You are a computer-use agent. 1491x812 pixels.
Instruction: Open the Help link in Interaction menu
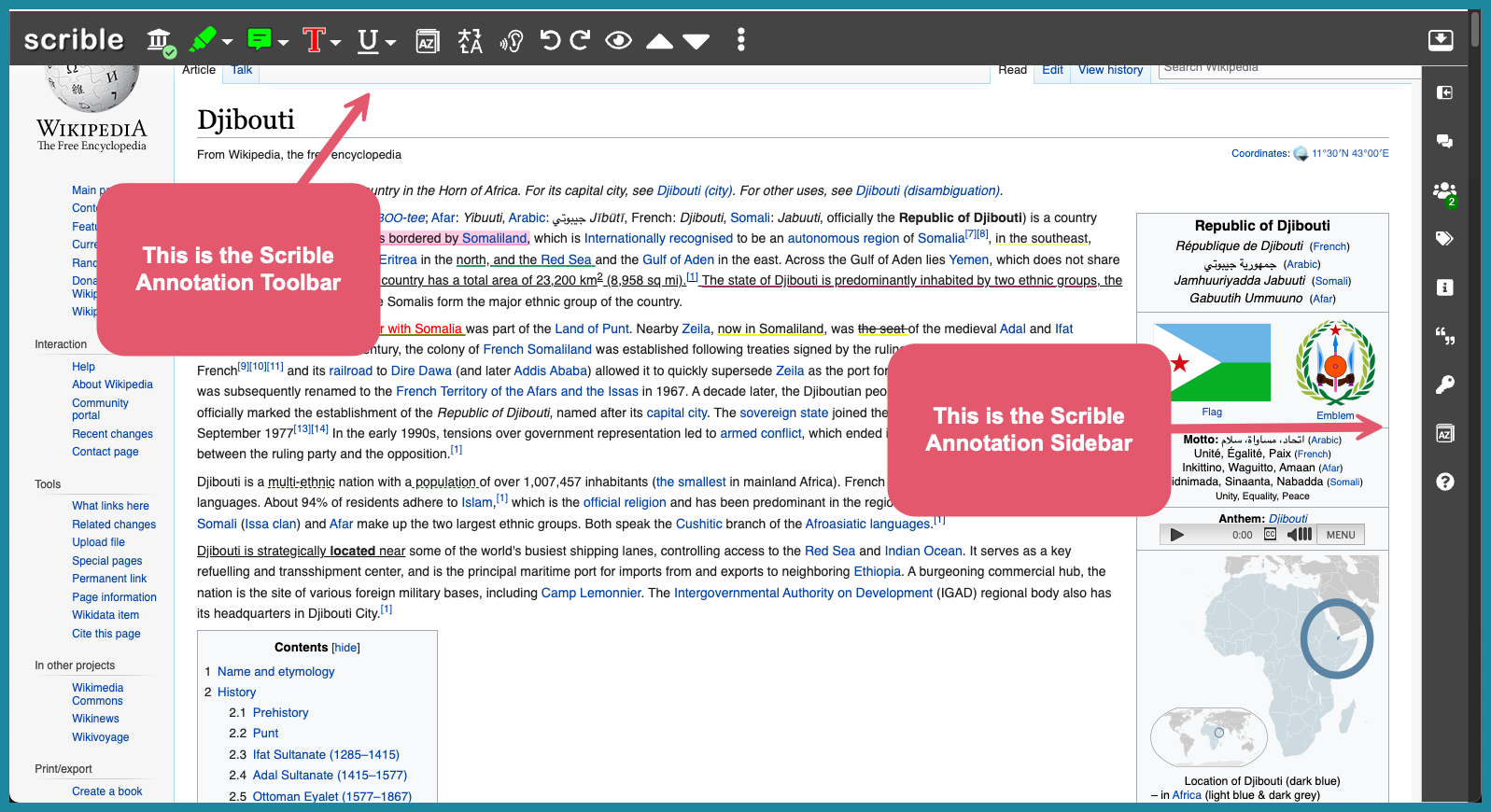coord(83,367)
